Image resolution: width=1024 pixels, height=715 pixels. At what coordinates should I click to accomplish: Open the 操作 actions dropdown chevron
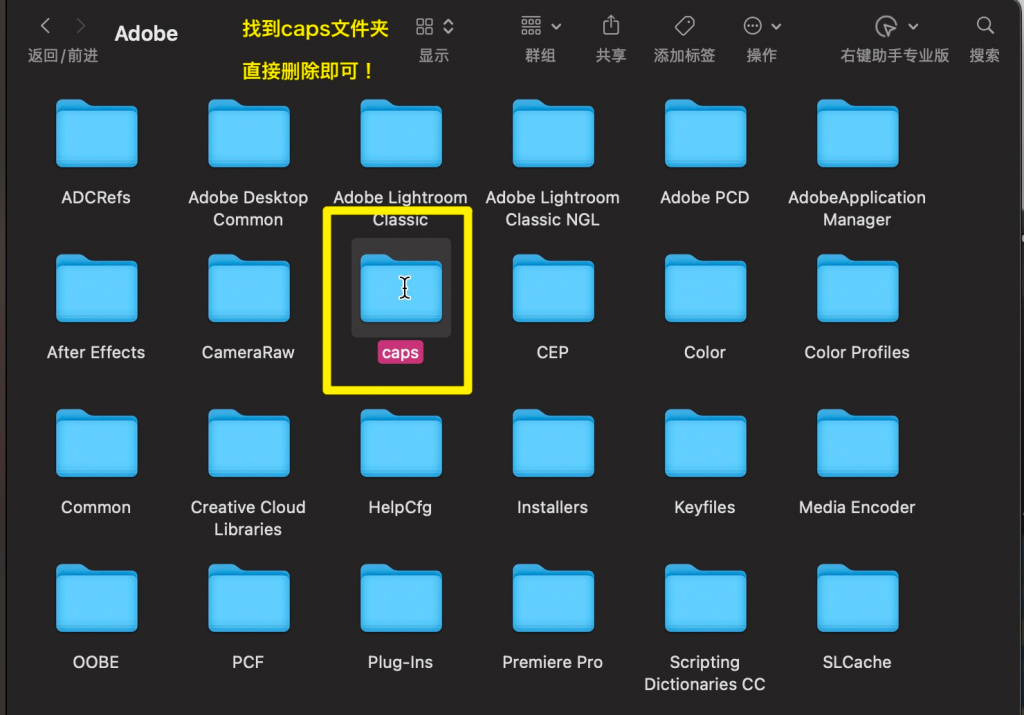[774, 27]
